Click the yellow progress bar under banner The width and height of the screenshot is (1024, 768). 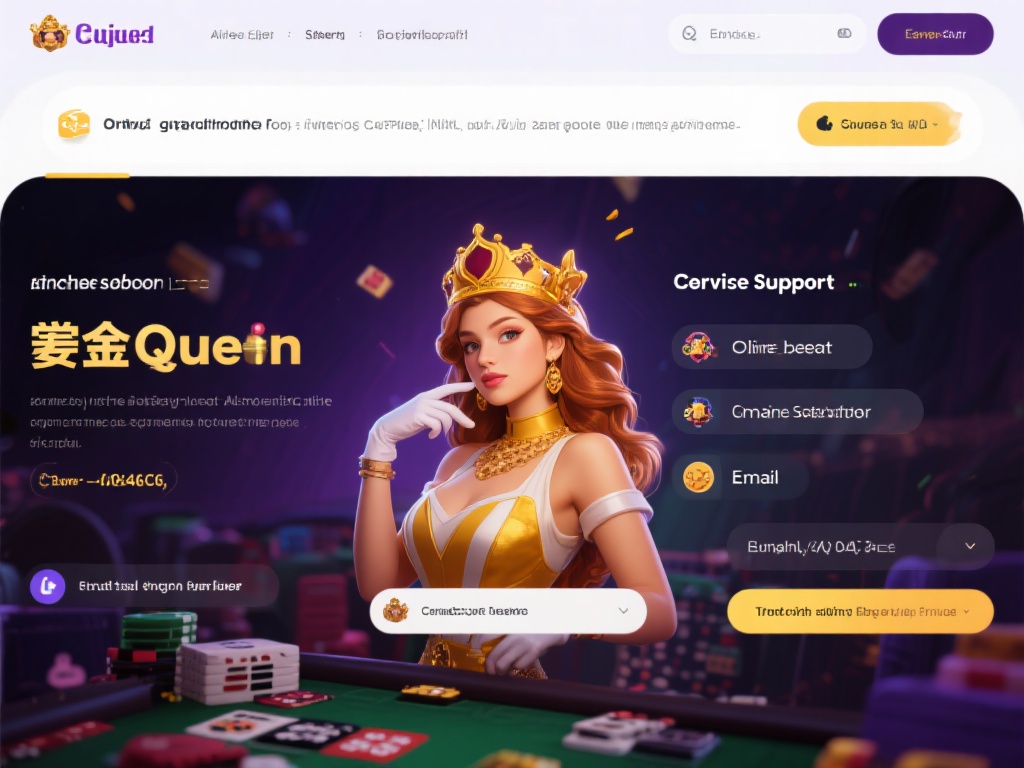pyautogui.click(x=88, y=175)
